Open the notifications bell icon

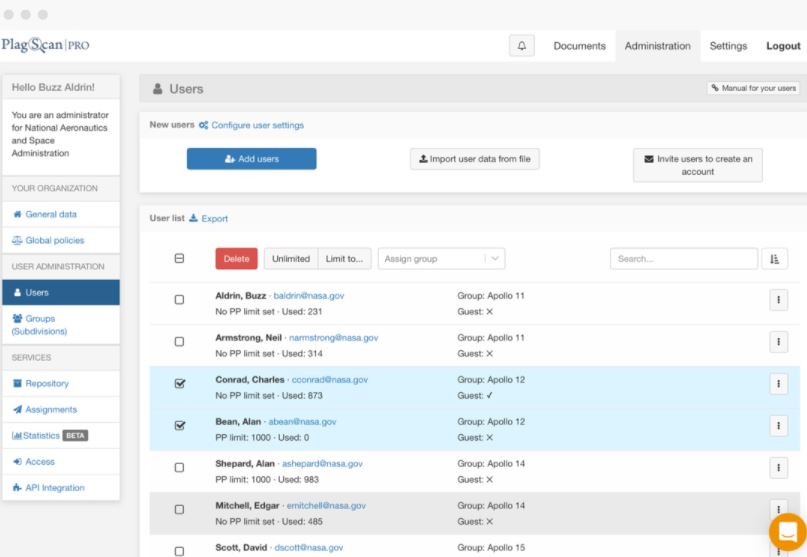pos(521,46)
